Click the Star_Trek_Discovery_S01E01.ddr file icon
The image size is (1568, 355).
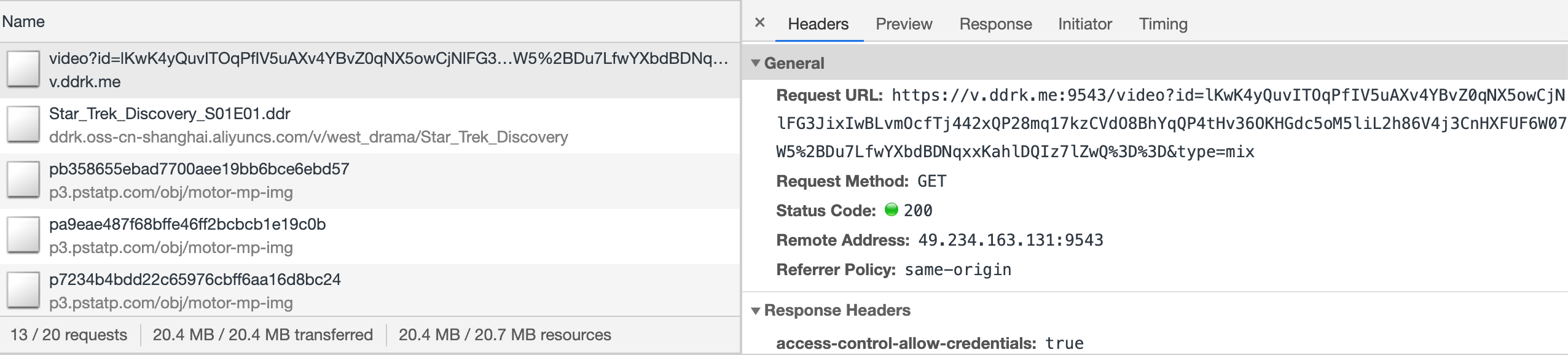click(23, 125)
